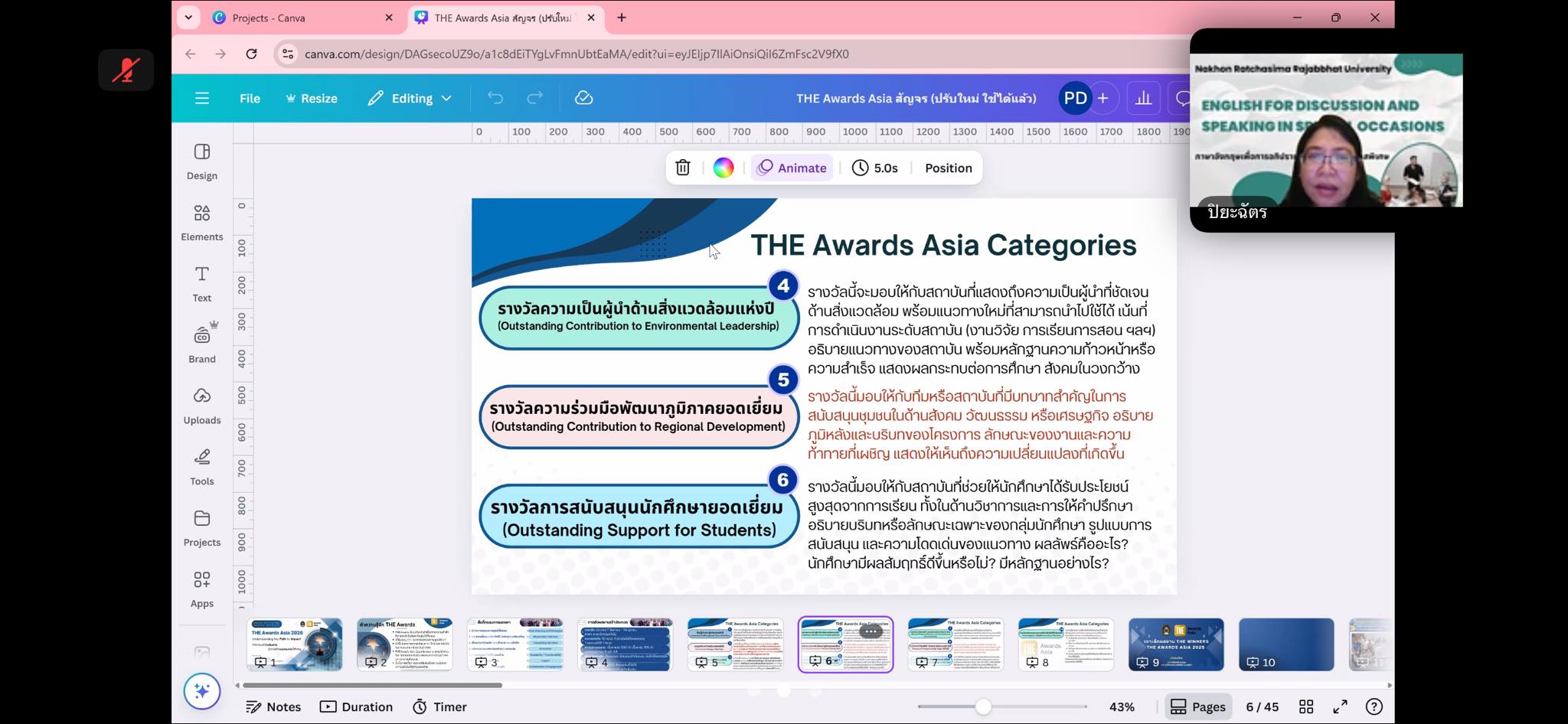The width and height of the screenshot is (1568, 724).
Task: Open the Apps panel in sidebar
Action: click(x=201, y=588)
